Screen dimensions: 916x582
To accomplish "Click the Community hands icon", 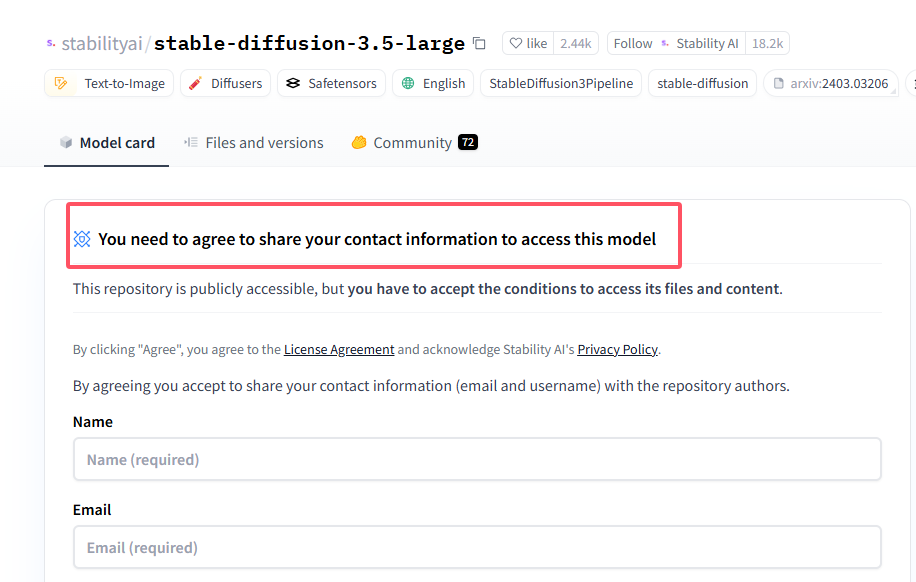I will coord(359,142).
